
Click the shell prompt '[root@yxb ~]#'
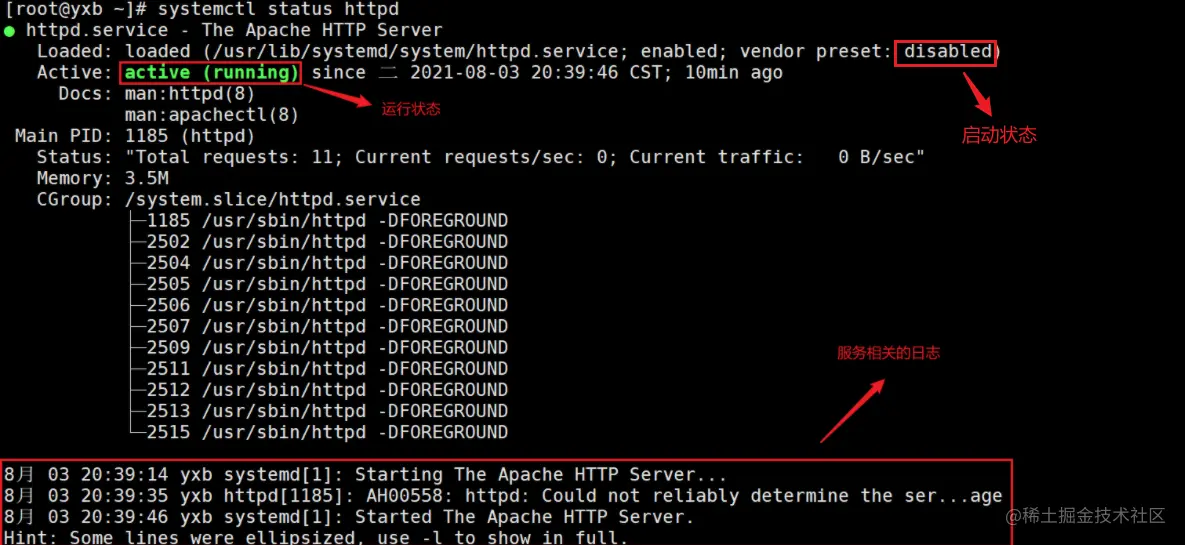(x=75, y=10)
